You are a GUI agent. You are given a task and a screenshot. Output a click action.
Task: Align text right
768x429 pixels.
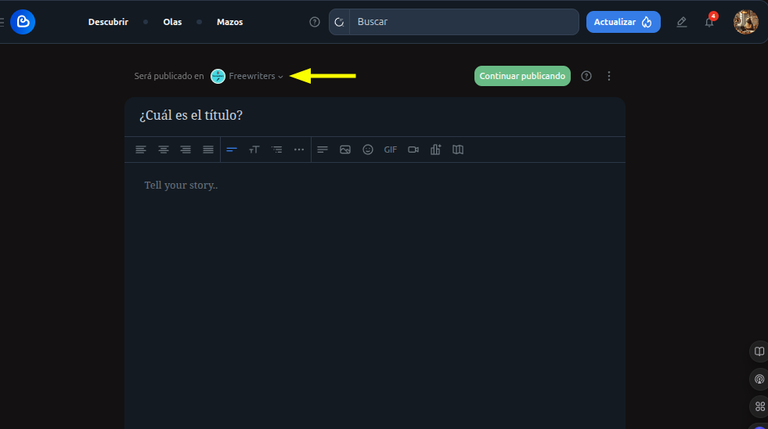coord(186,149)
